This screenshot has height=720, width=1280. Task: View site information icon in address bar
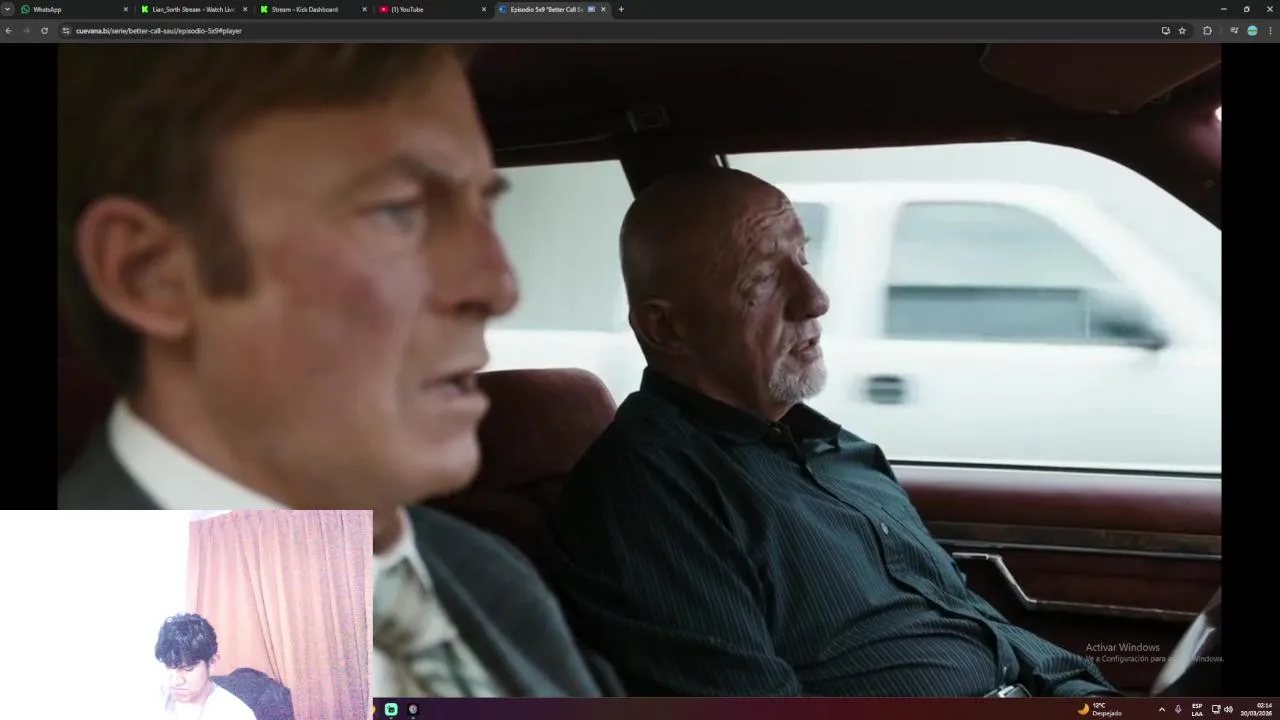[66, 31]
